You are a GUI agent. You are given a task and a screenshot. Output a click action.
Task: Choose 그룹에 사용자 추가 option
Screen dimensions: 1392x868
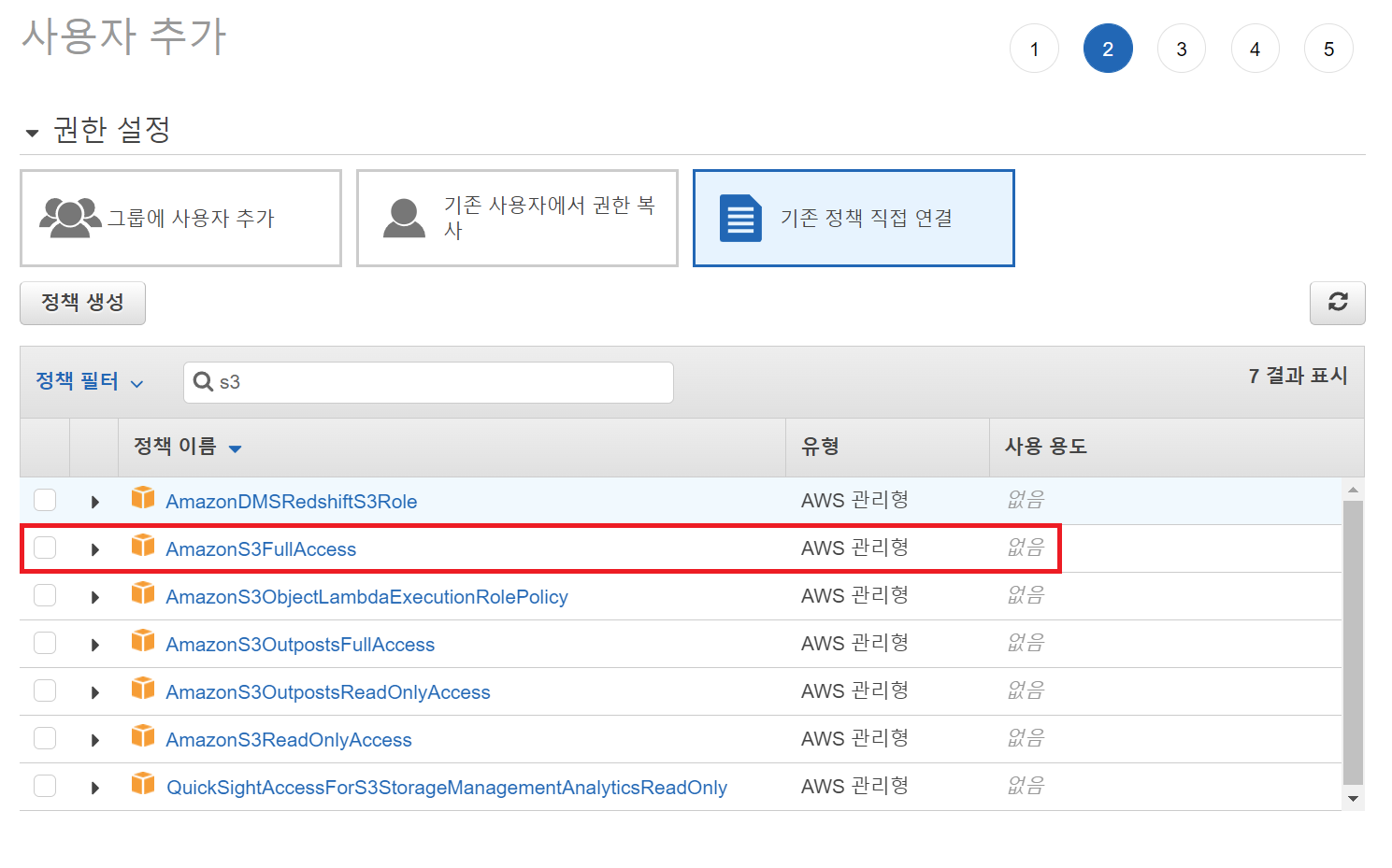(180, 218)
